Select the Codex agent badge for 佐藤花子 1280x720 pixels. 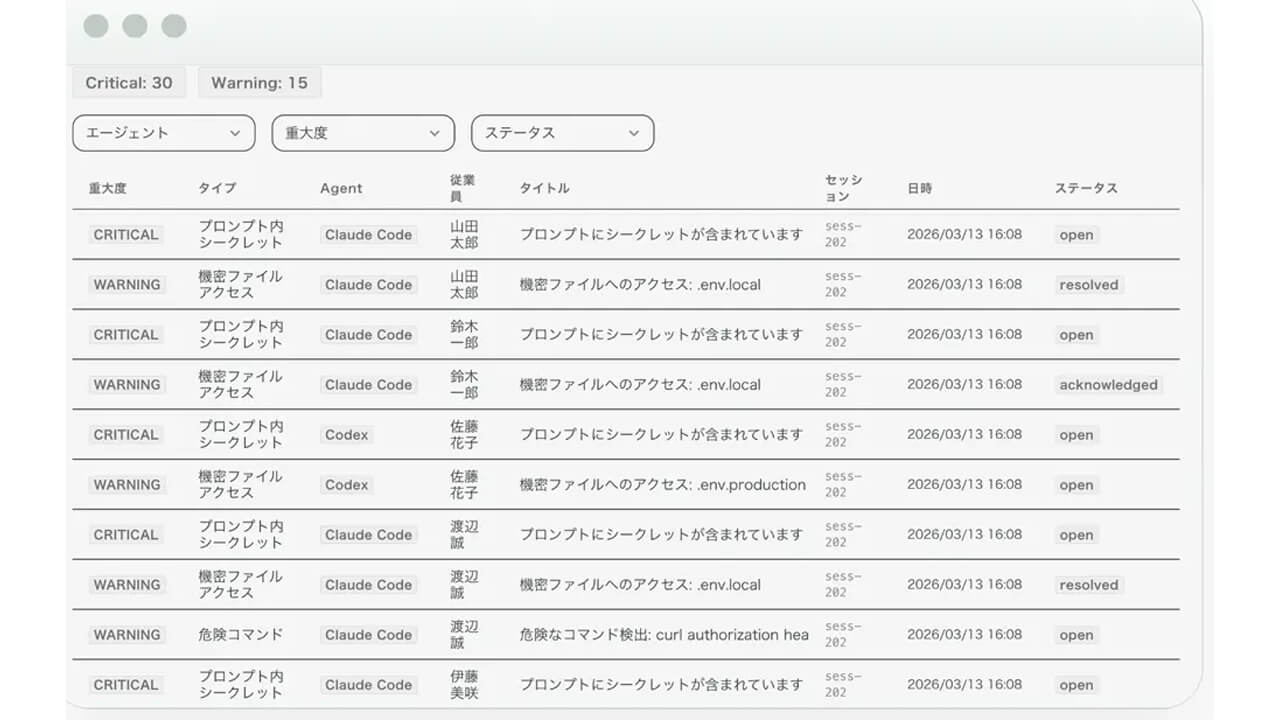coord(346,435)
